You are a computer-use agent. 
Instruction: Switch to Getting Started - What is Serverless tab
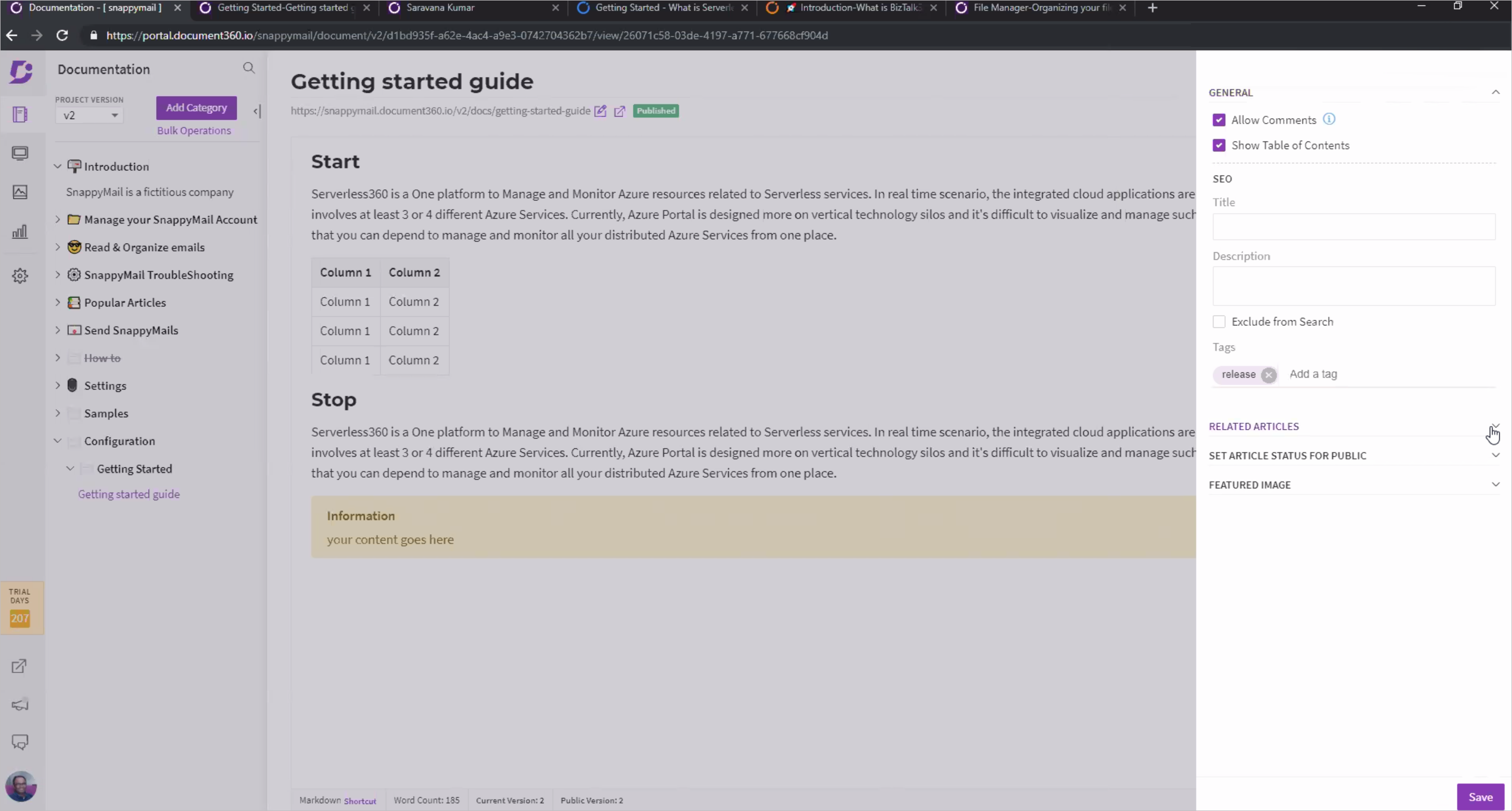click(663, 7)
